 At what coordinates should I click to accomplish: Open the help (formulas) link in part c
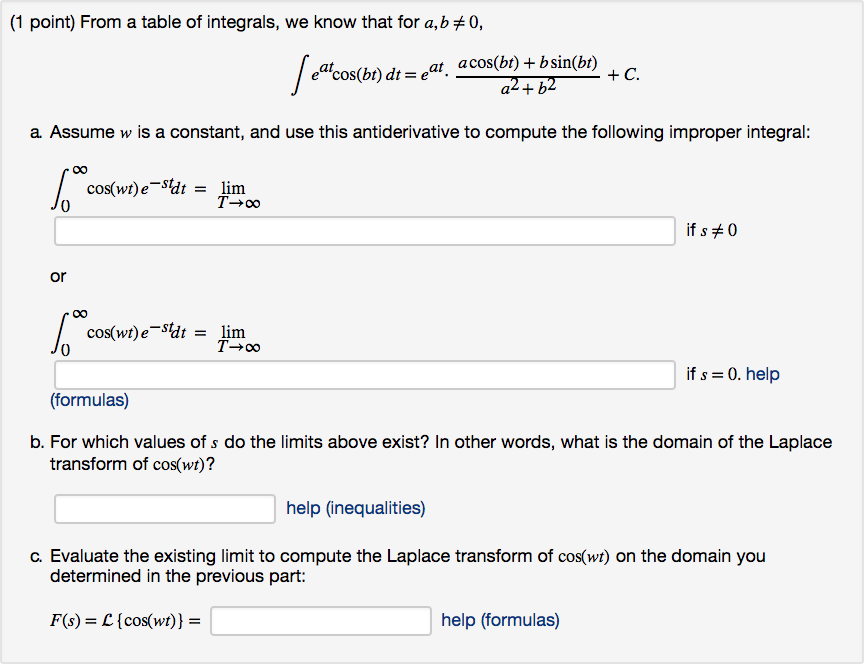[x=499, y=620]
